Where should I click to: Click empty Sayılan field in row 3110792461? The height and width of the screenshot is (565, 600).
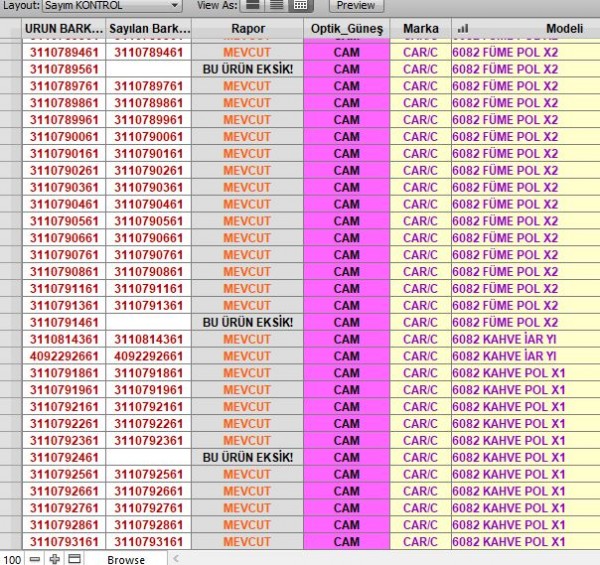pos(149,457)
